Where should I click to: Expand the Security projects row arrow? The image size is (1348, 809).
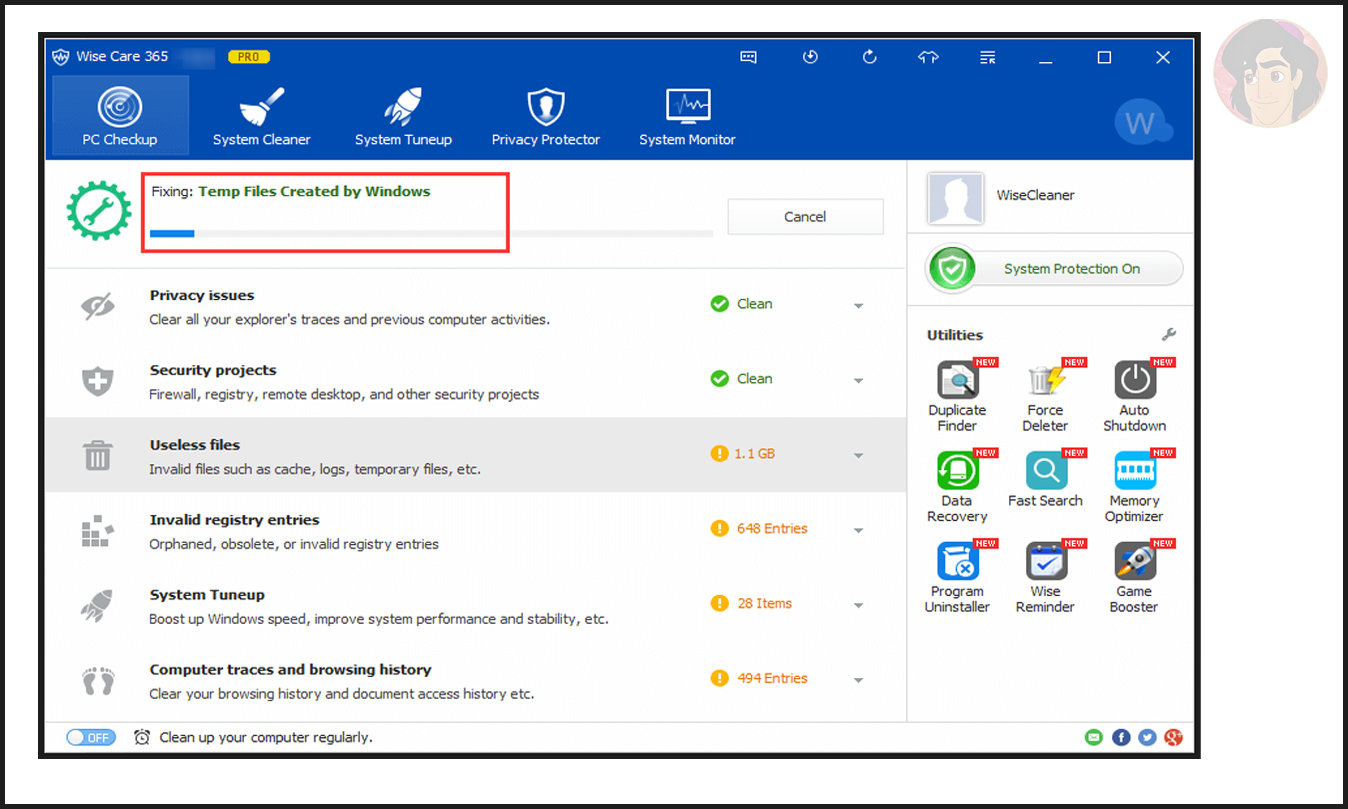[x=858, y=381]
